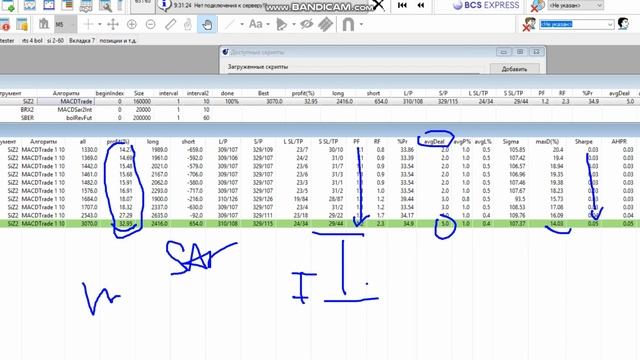Toggle the magnet snap tool
This screenshot has height=360, width=640.
tap(348, 24)
